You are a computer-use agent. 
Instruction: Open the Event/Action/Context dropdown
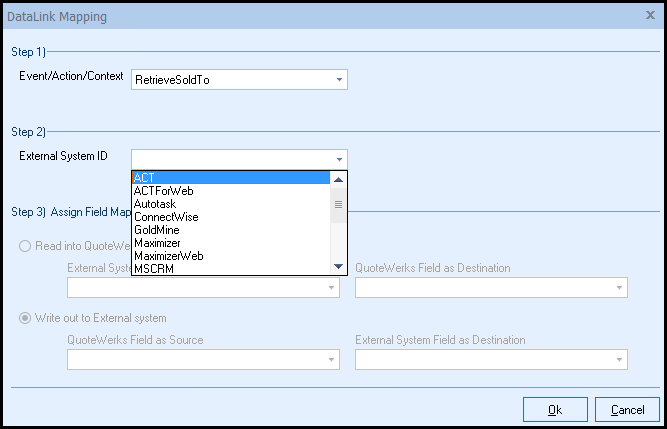pyautogui.click(x=339, y=79)
